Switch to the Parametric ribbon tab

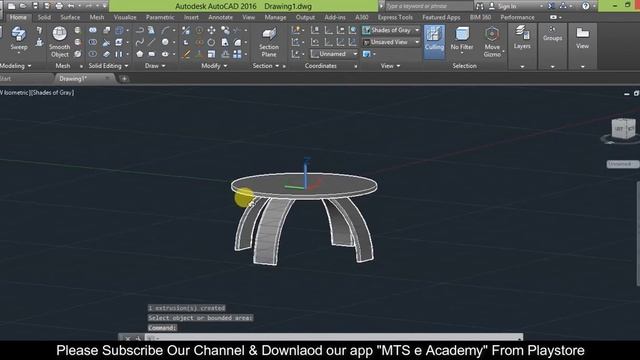pyautogui.click(x=160, y=17)
